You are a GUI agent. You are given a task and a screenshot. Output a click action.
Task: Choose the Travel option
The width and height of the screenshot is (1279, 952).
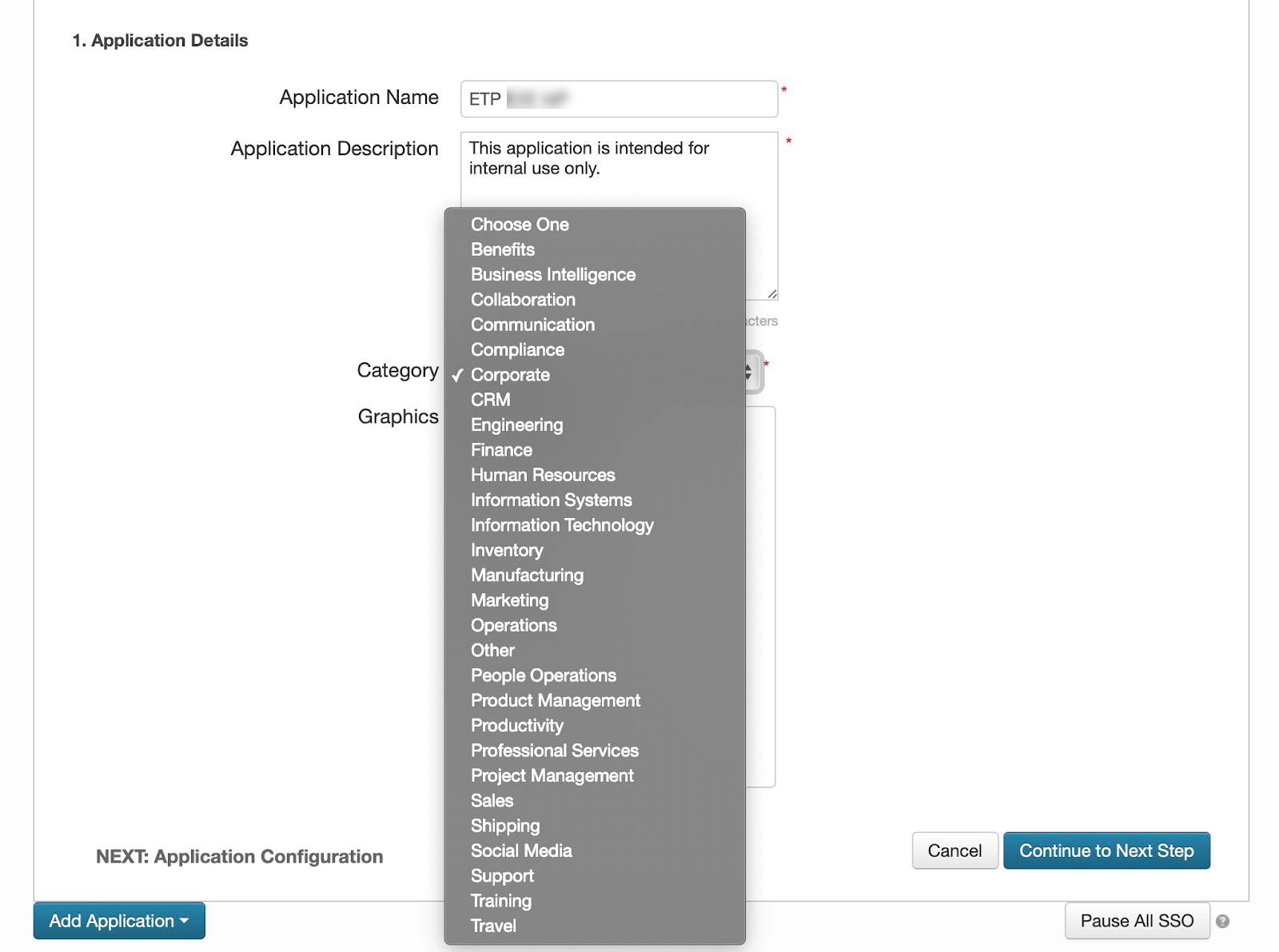coord(493,926)
